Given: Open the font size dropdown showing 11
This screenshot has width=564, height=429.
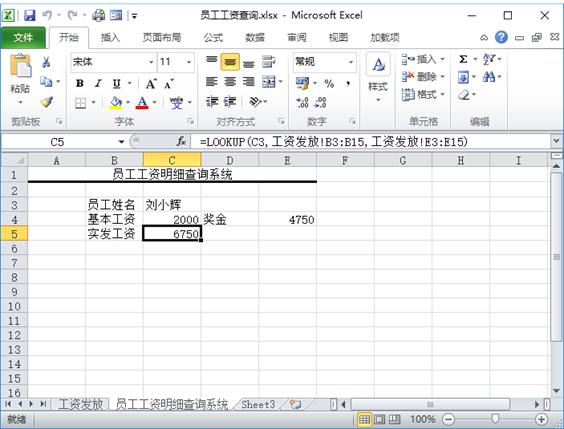Looking at the screenshot, I should [189, 62].
